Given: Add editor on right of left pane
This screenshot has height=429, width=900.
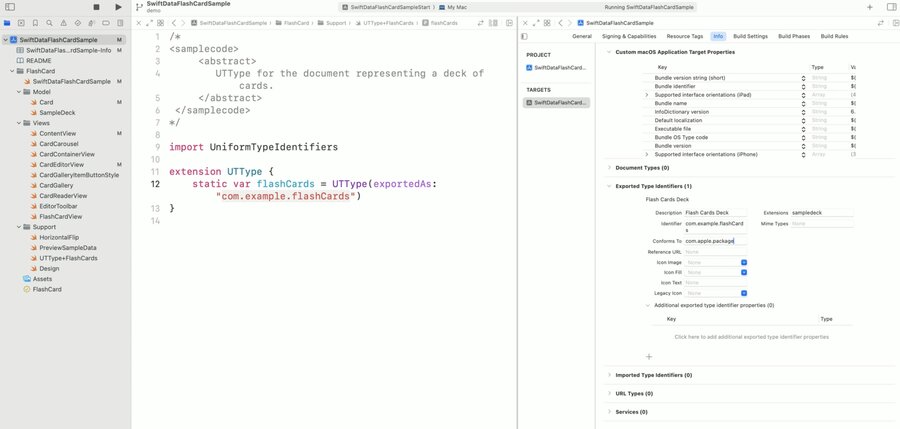Looking at the screenshot, I should point(509,23).
